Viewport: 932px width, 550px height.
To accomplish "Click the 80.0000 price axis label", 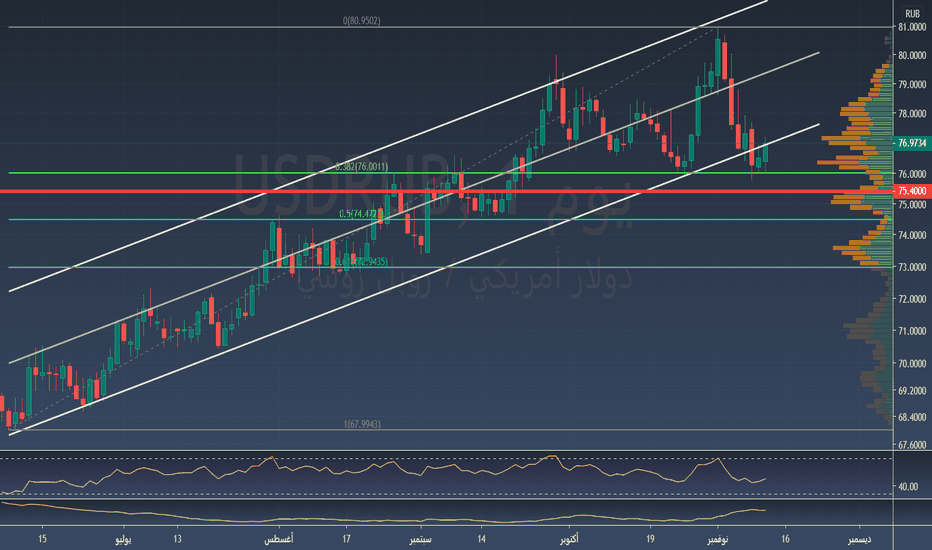I will point(912,55).
